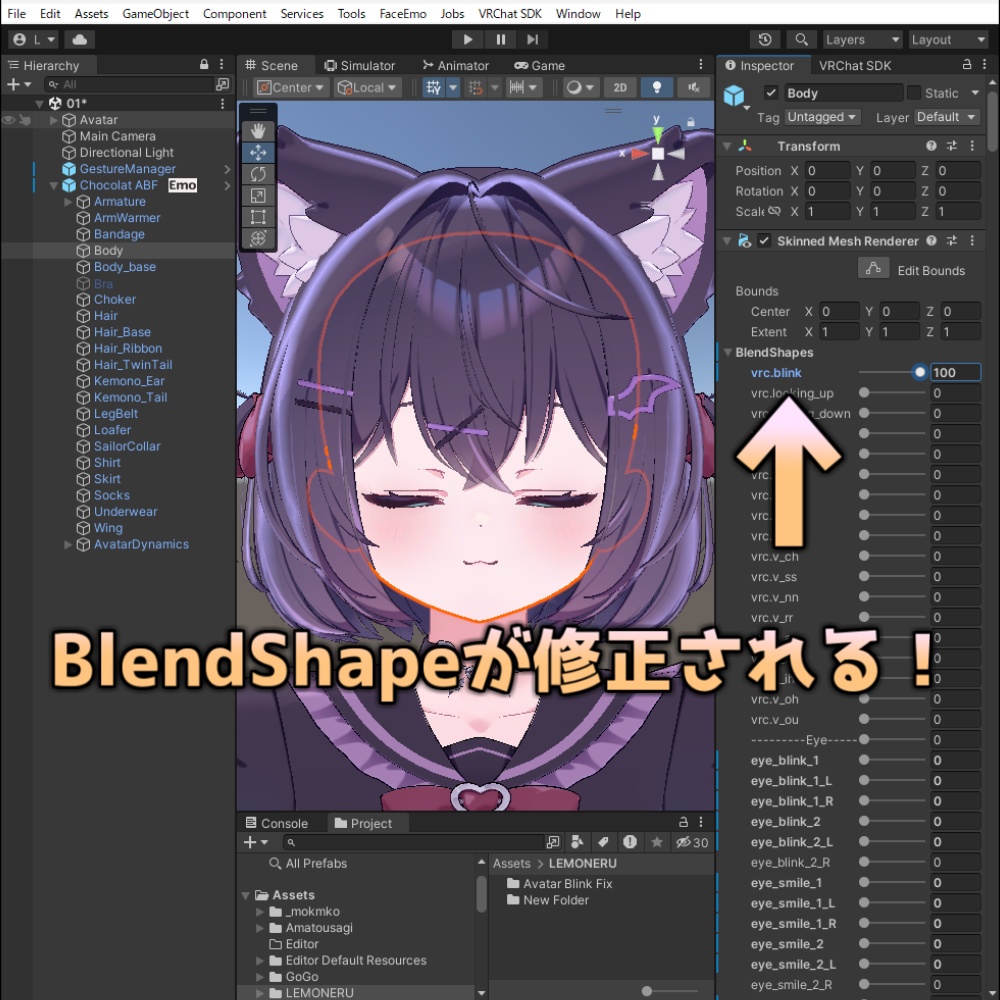Click the grid visibility icon in Scene toolbar
This screenshot has height=1000, width=1000.
432,87
